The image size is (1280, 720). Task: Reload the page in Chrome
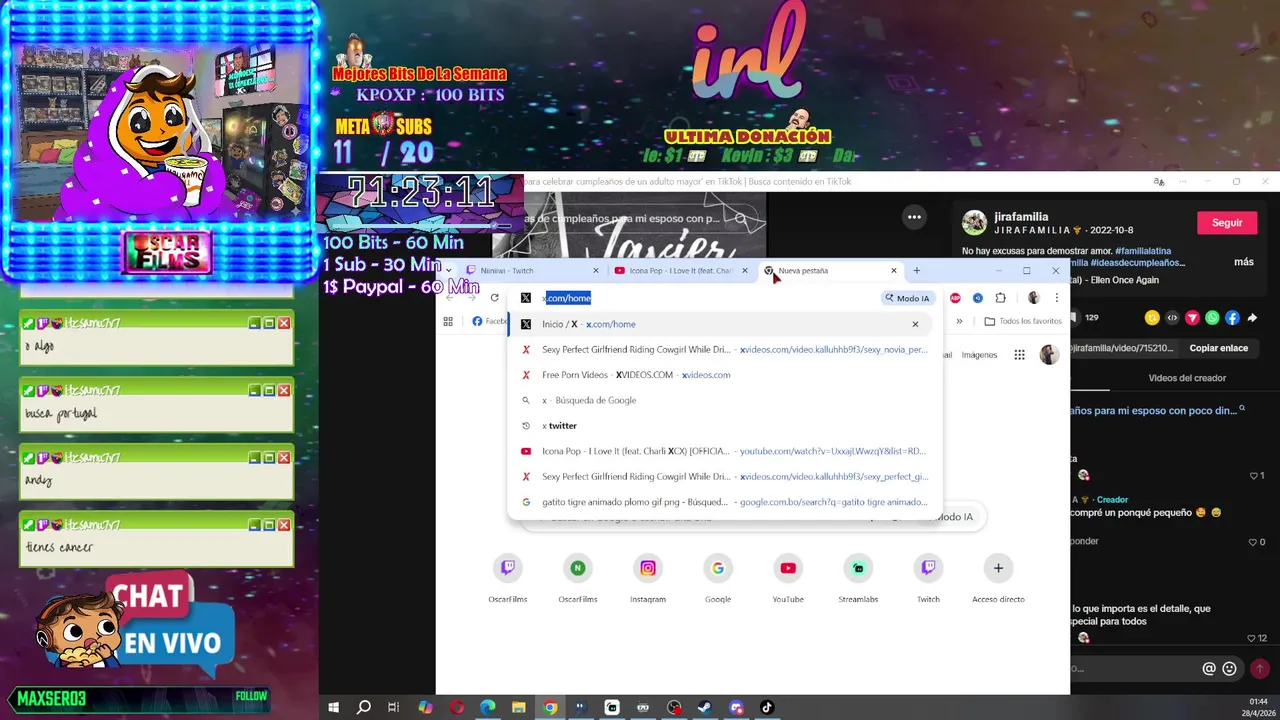pyautogui.click(x=494, y=298)
